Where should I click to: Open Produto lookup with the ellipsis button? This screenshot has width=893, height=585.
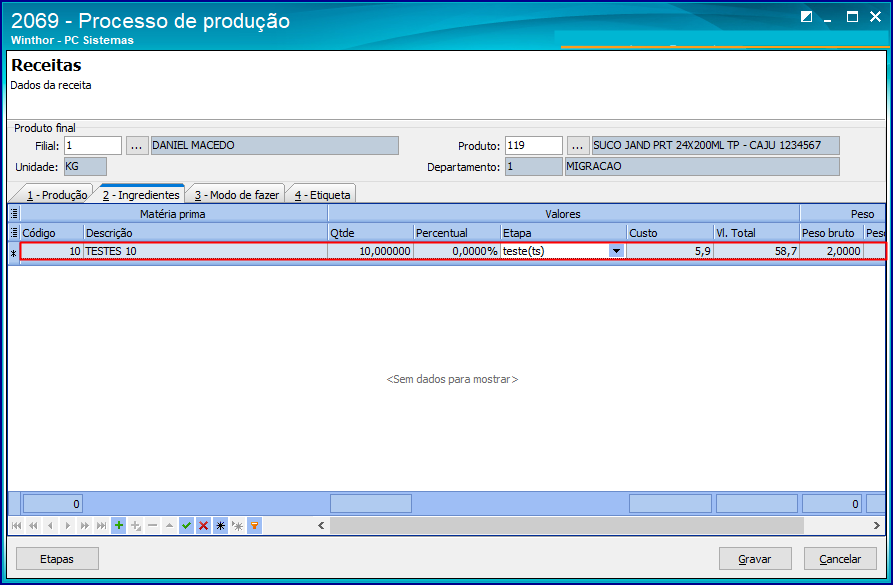pos(578,146)
